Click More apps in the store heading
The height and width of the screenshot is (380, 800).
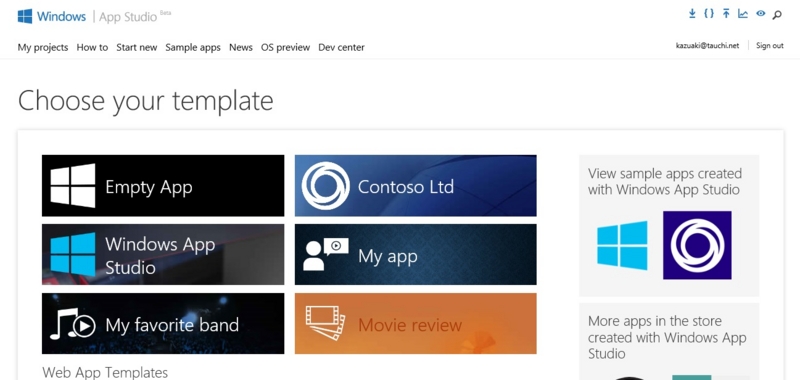point(667,337)
